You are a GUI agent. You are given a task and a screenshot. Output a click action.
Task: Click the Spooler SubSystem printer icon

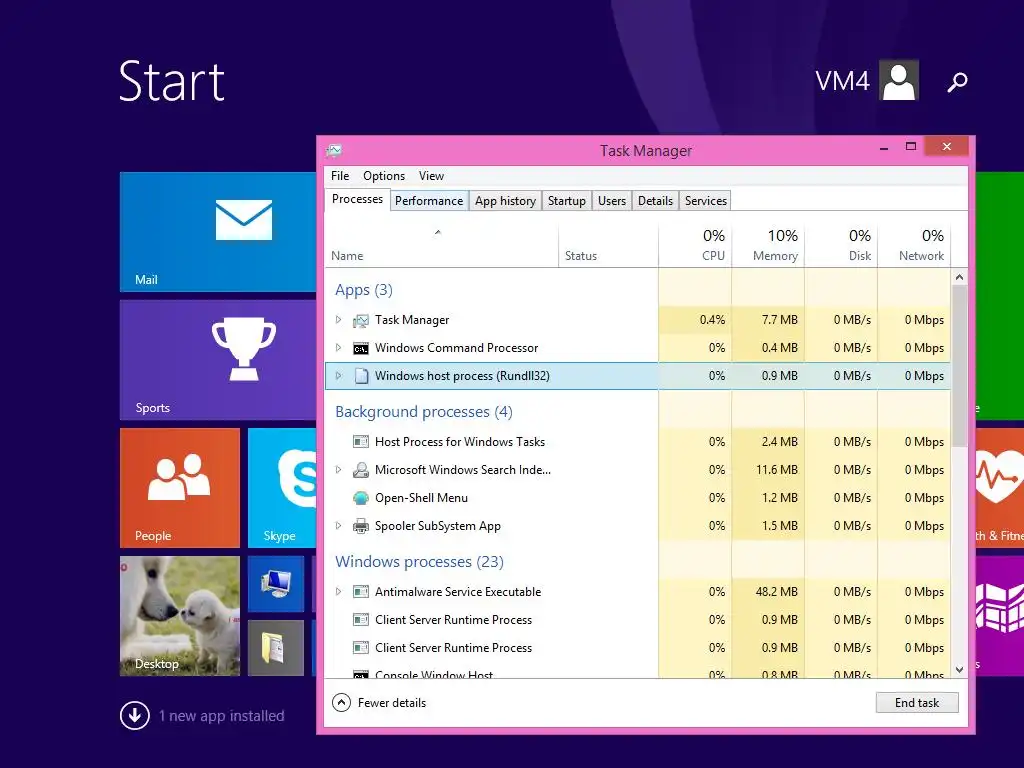click(360, 526)
